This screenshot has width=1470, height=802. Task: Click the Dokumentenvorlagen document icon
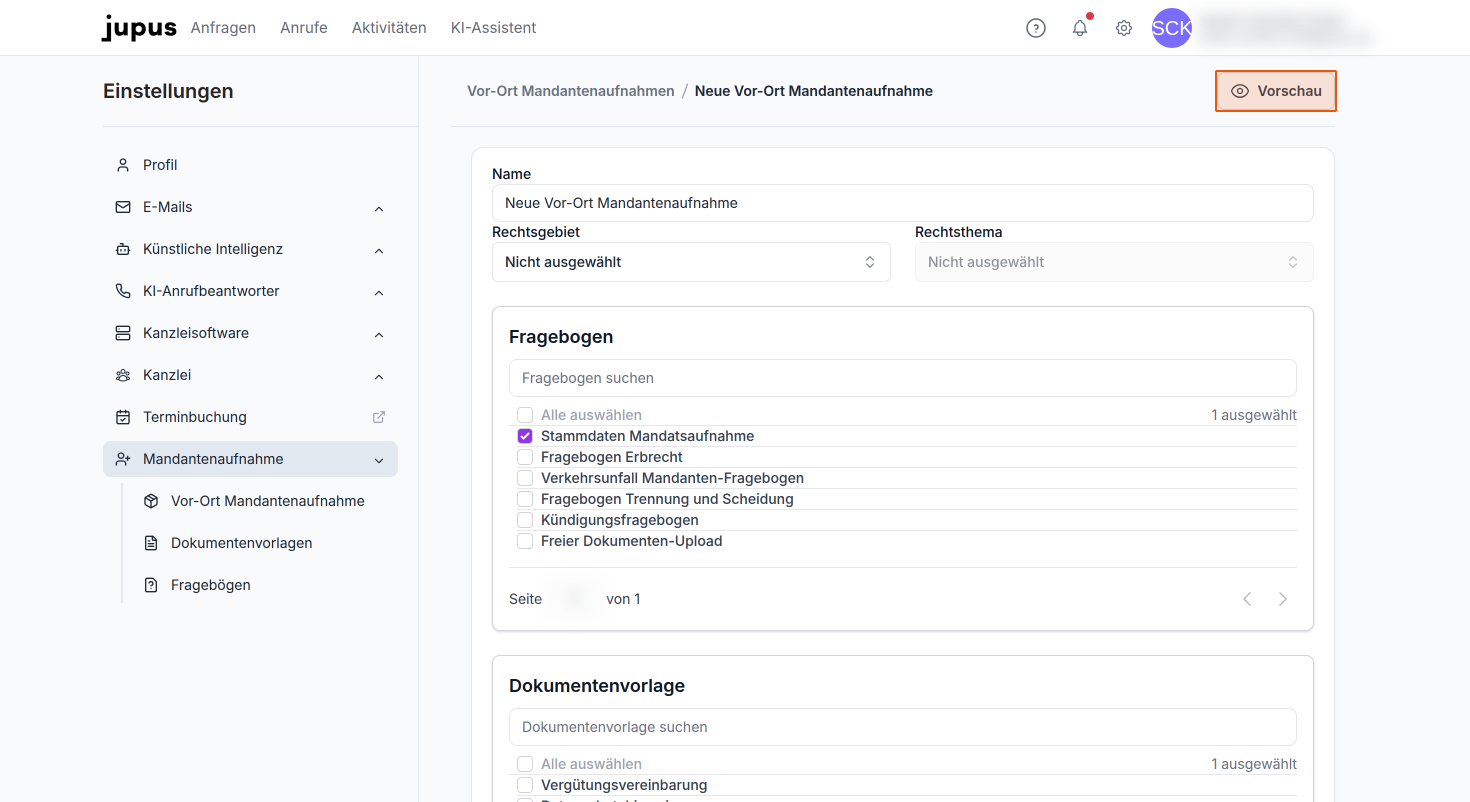pos(151,543)
